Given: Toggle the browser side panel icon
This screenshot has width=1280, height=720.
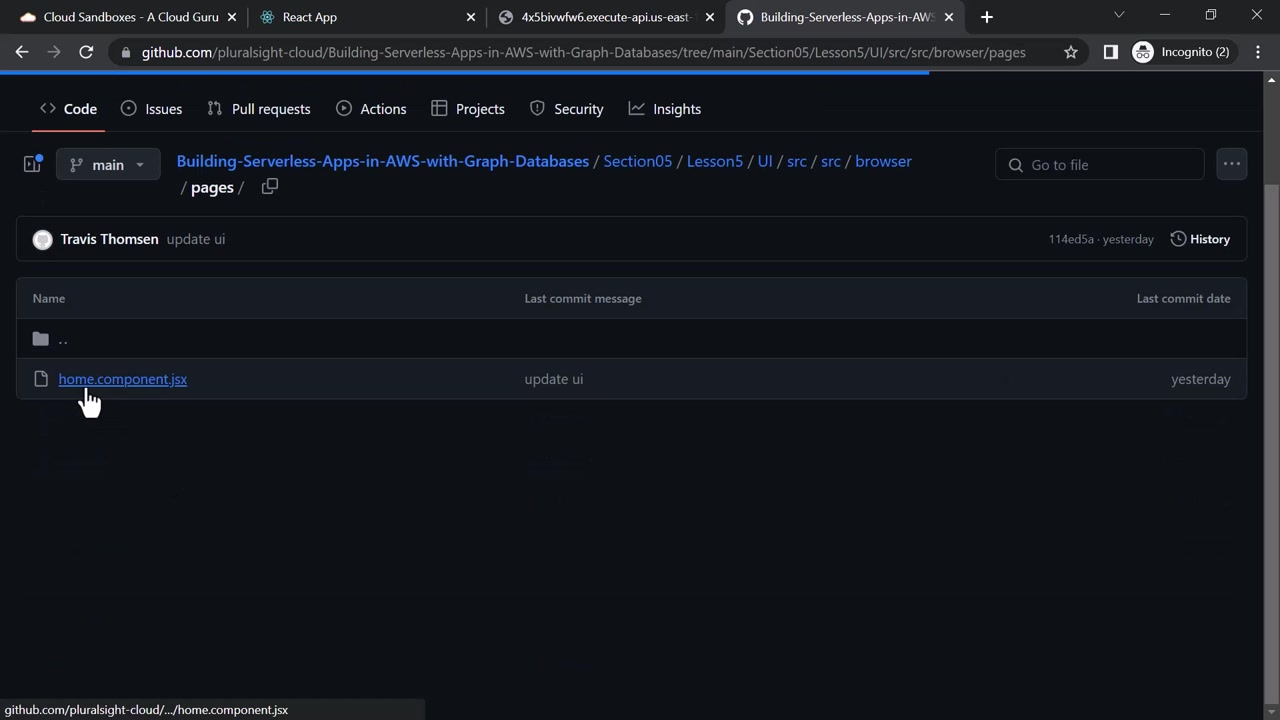Looking at the screenshot, I should coord(1110,52).
